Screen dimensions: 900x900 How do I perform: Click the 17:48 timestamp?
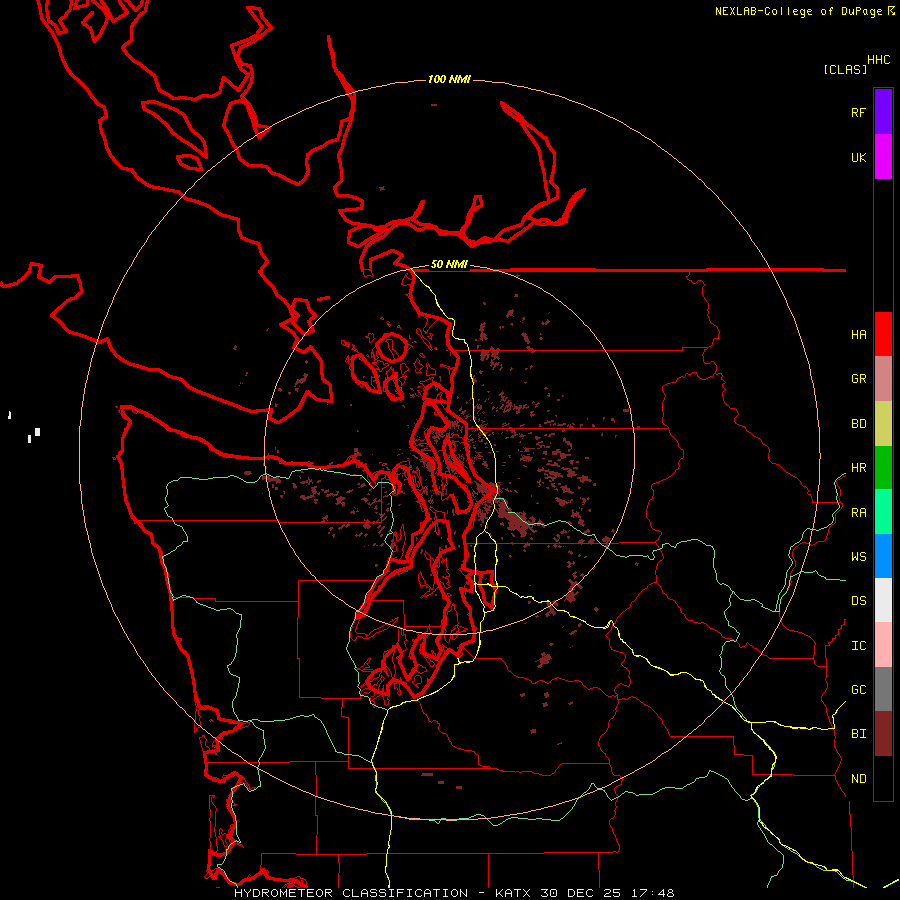651,893
